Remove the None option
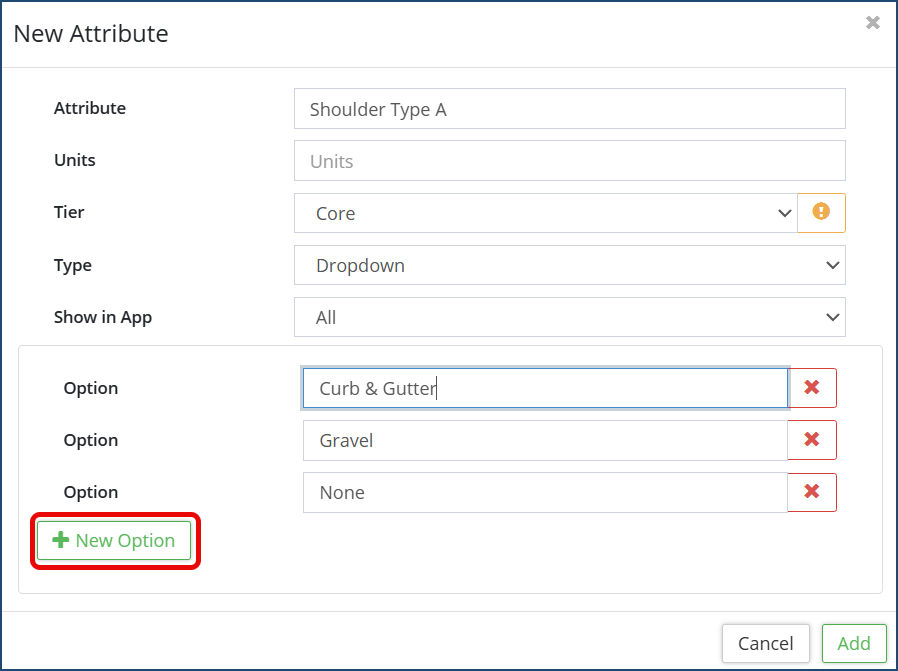898x671 pixels. tap(812, 492)
